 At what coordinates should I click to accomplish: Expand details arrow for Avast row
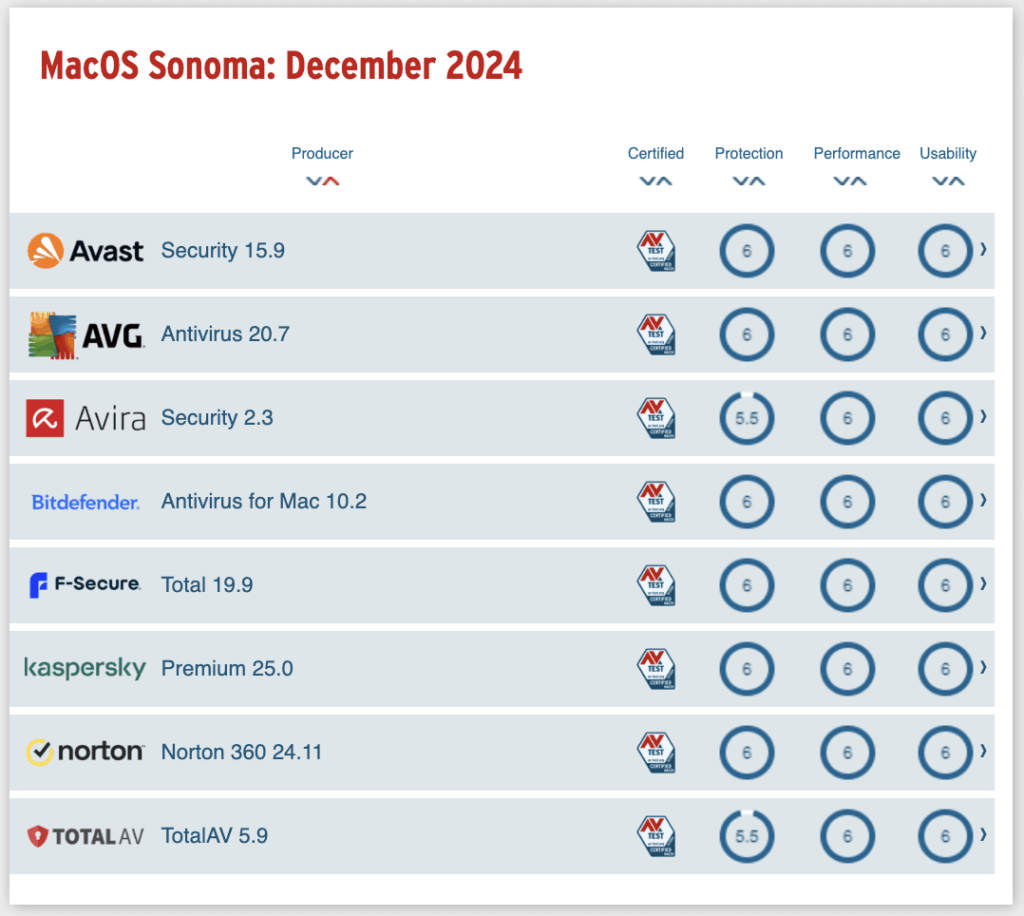(983, 249)
